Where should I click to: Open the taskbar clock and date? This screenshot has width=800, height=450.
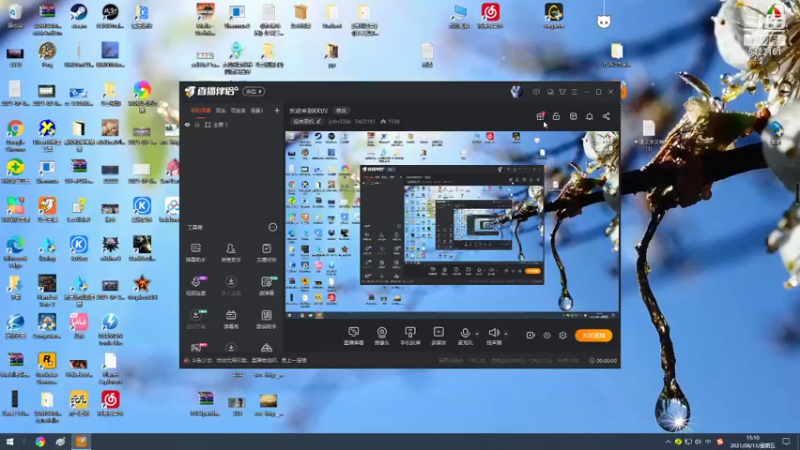tap(753, 442)
